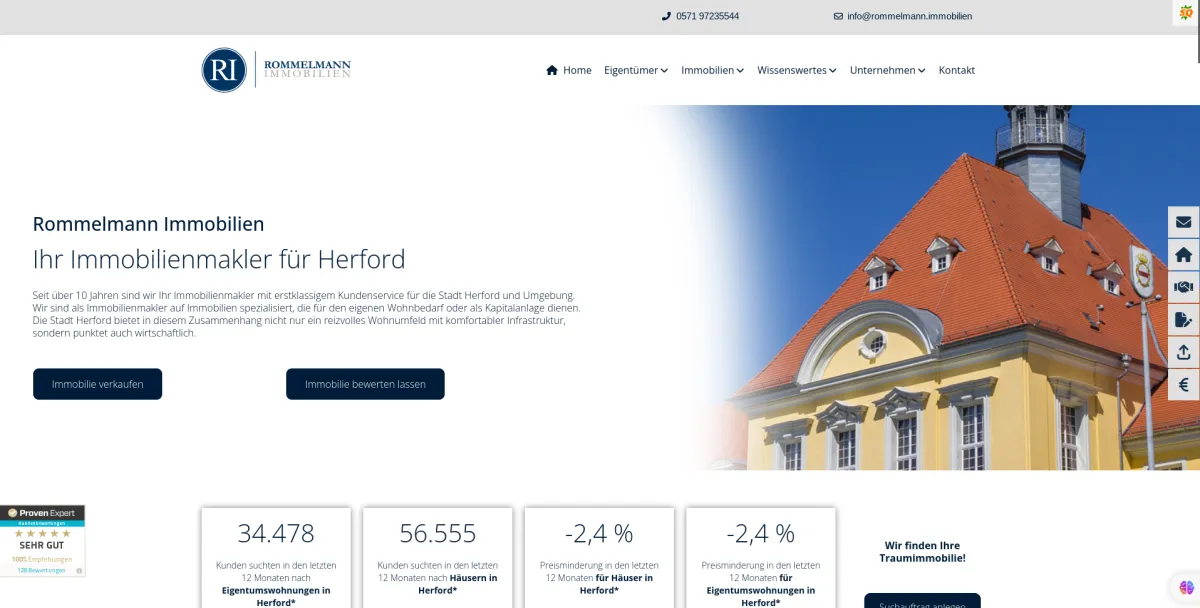Expand the Wissenswertes dropdown menu
Viewport: 1200px width, 608px height.
click(x=797, y=70)
